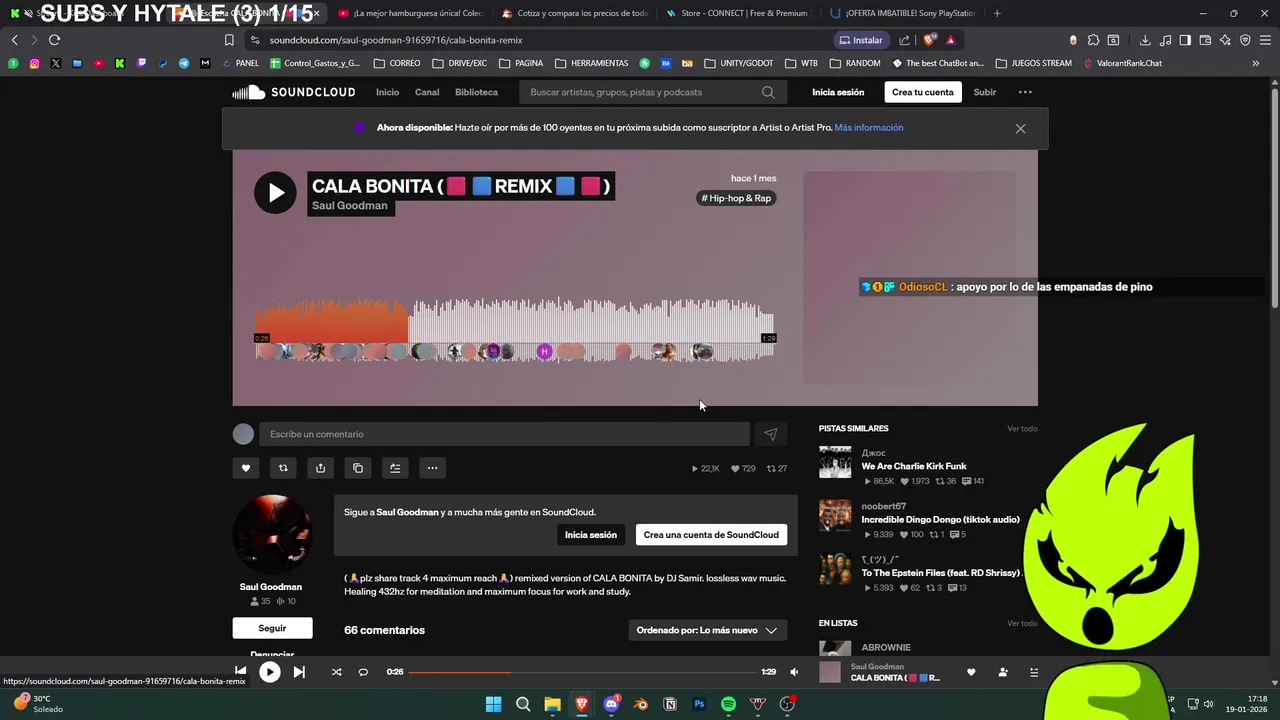
Task: Open Saul Goodman profile avatar
Action: tap(272, 534)
